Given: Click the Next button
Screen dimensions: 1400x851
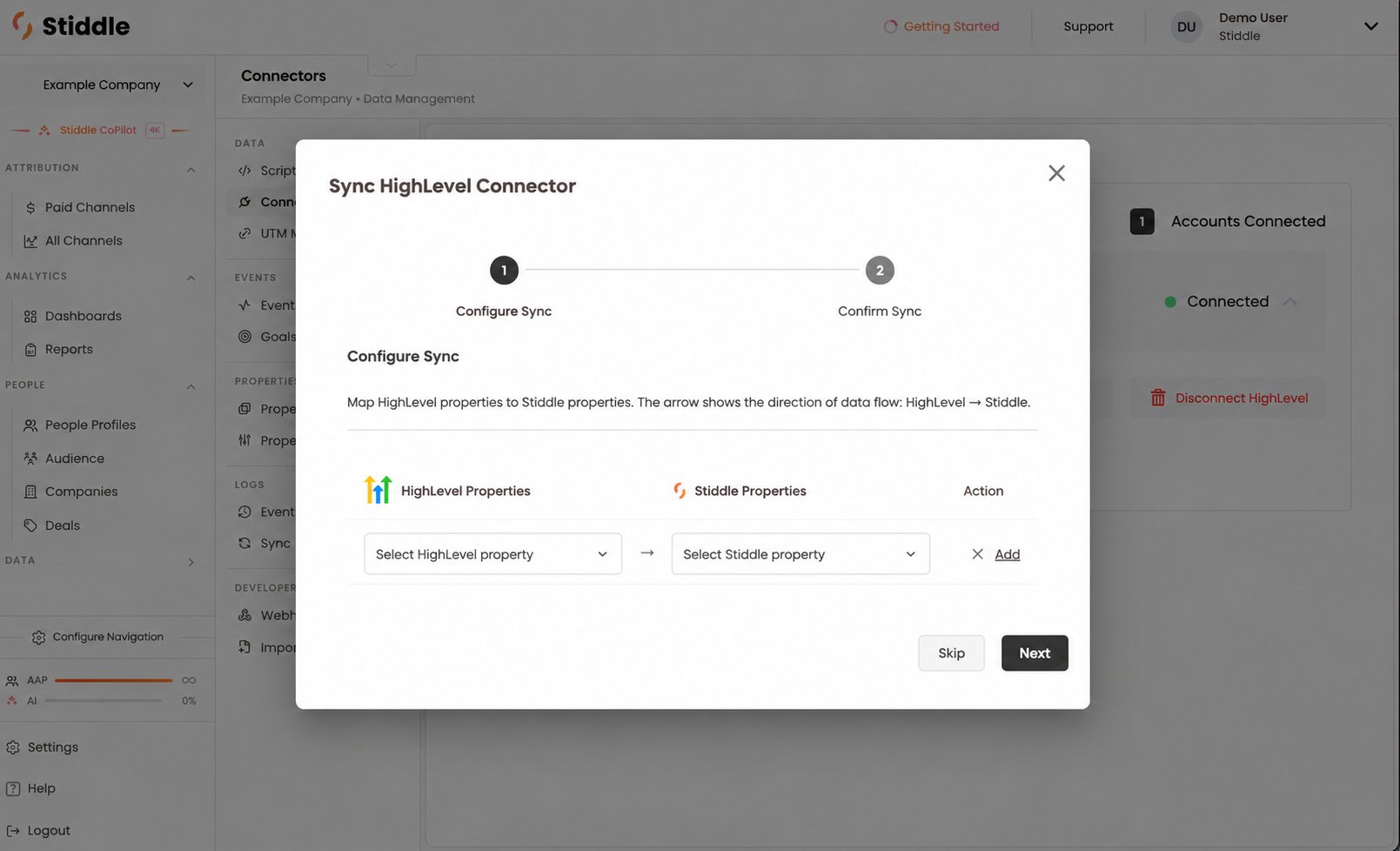Looking at the screenshot, I should click(1035, 653).
